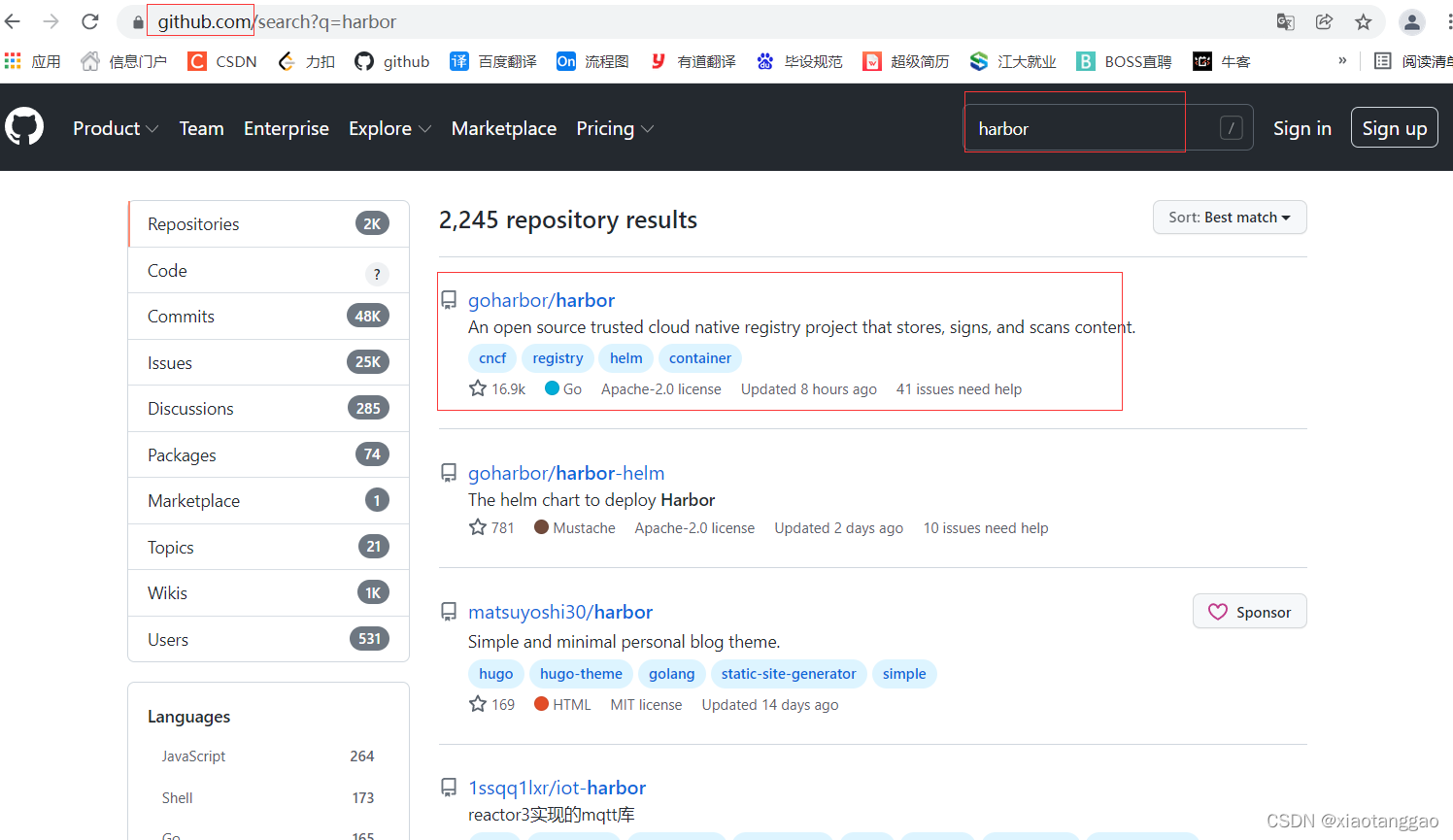
Task: Open 力扣 bookmark
Action: [x=306, y=61]
